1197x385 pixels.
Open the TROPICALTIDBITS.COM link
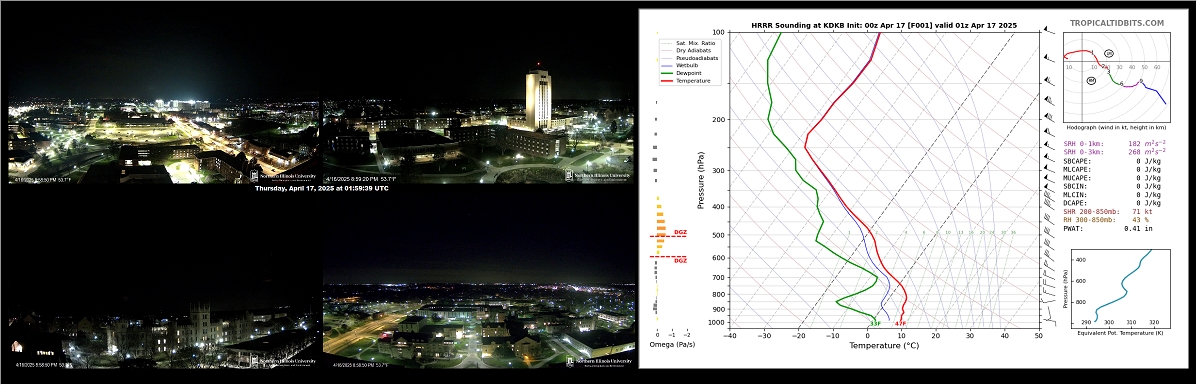[1117, 24]
